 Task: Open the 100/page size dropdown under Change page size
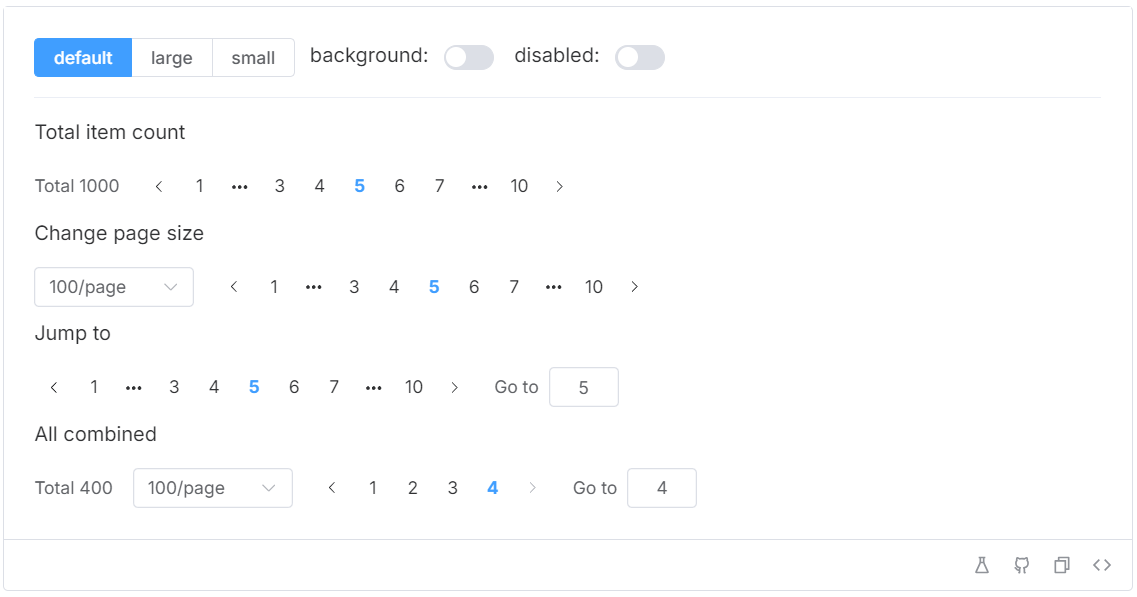tap(113, 287)
